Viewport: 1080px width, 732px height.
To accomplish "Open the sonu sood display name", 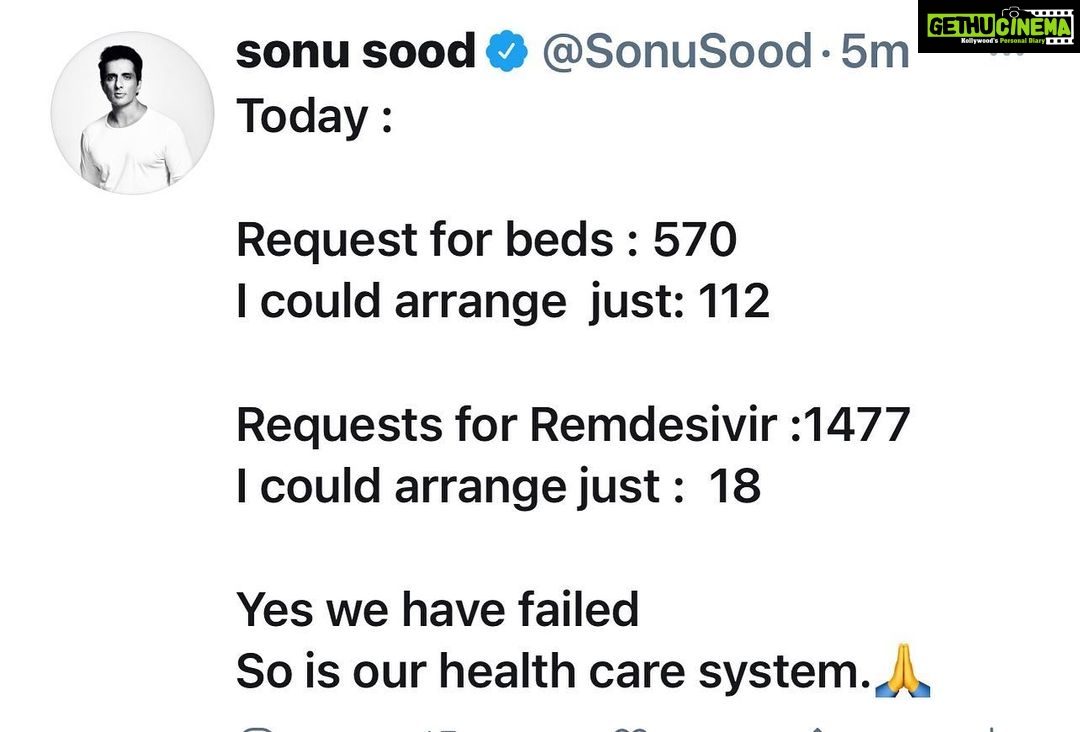I will tap(355, 52).
